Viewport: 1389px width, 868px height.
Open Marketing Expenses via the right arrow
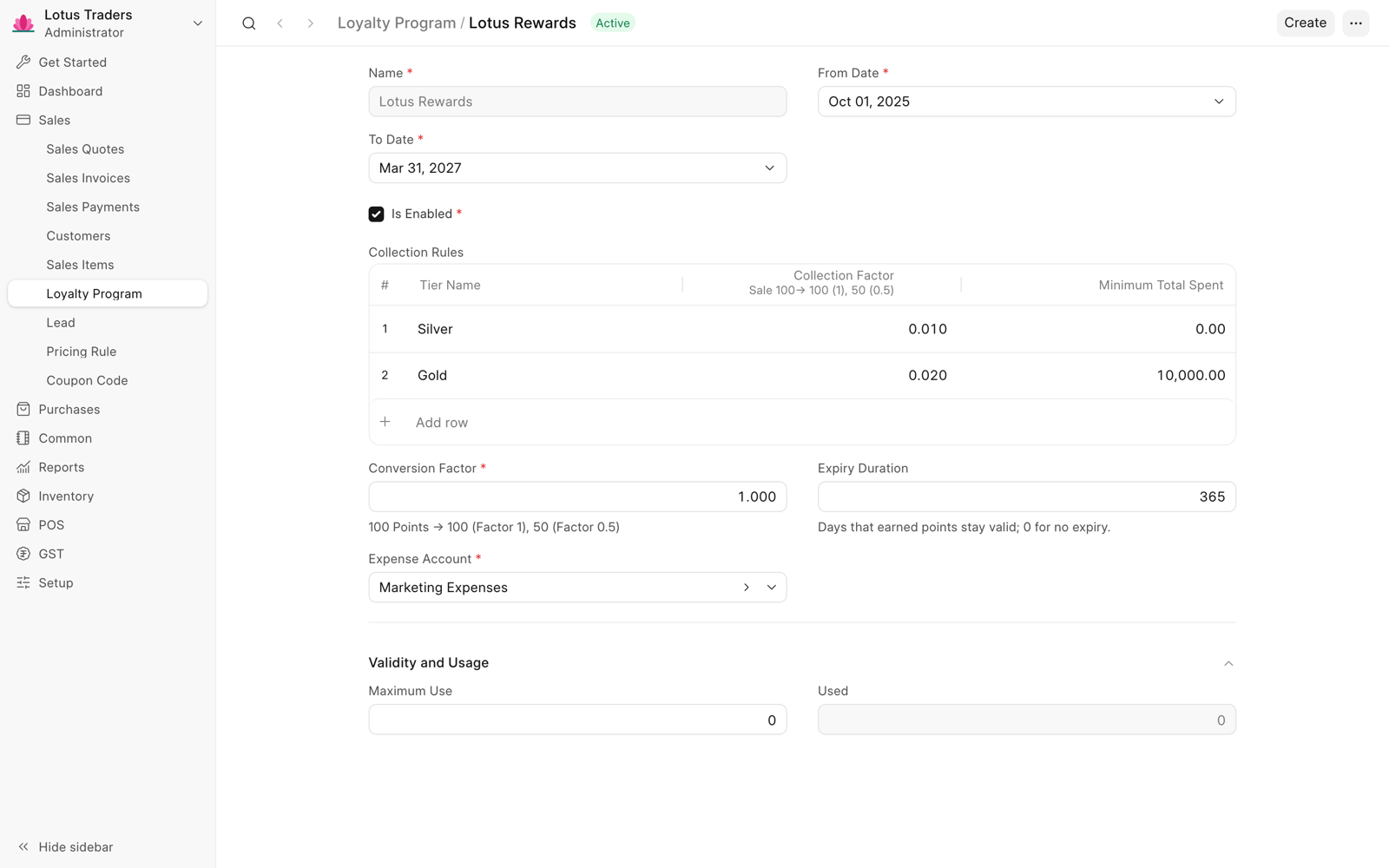tap(747, 588)
